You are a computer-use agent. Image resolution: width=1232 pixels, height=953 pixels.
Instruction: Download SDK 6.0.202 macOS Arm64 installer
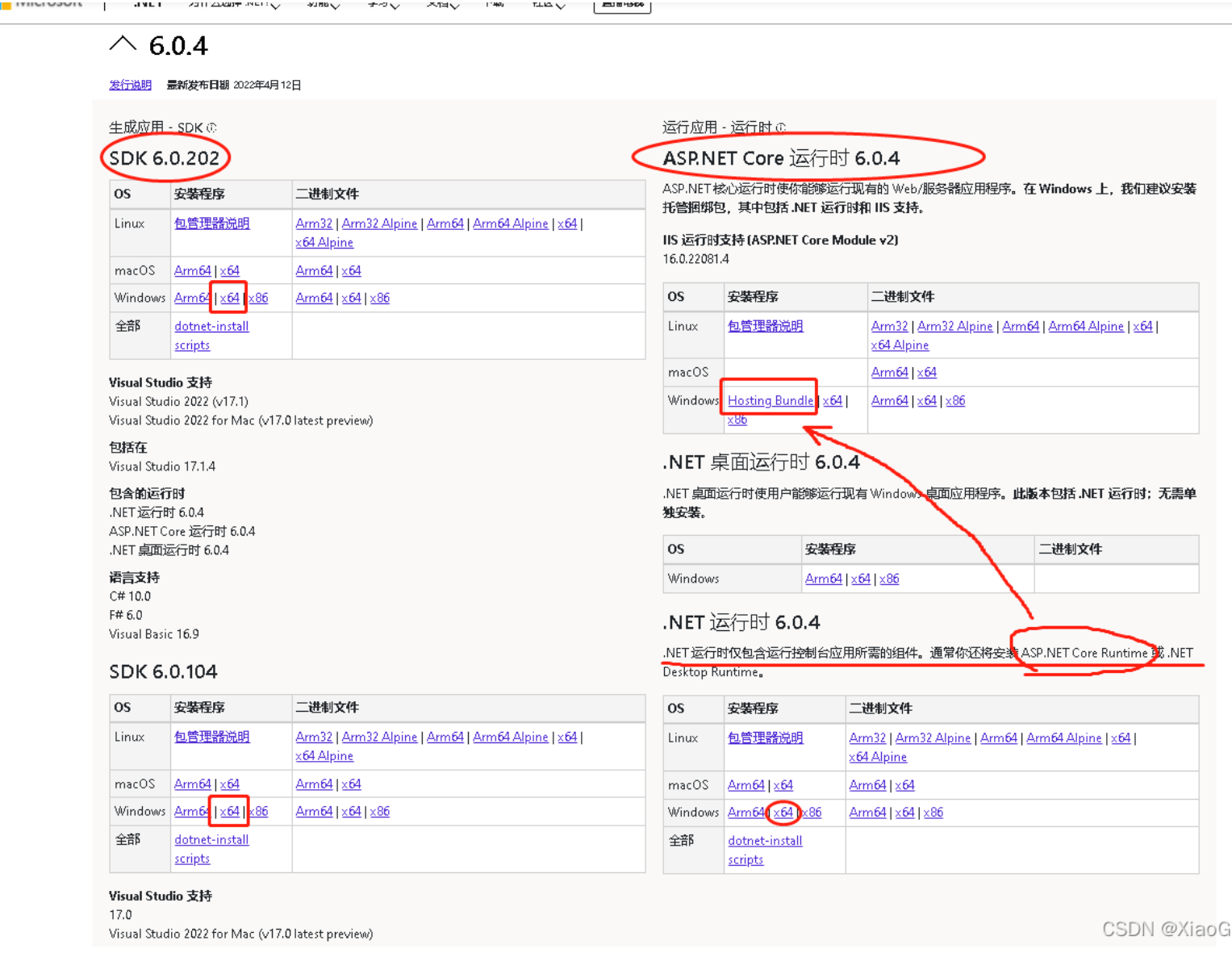coord(193,270)
